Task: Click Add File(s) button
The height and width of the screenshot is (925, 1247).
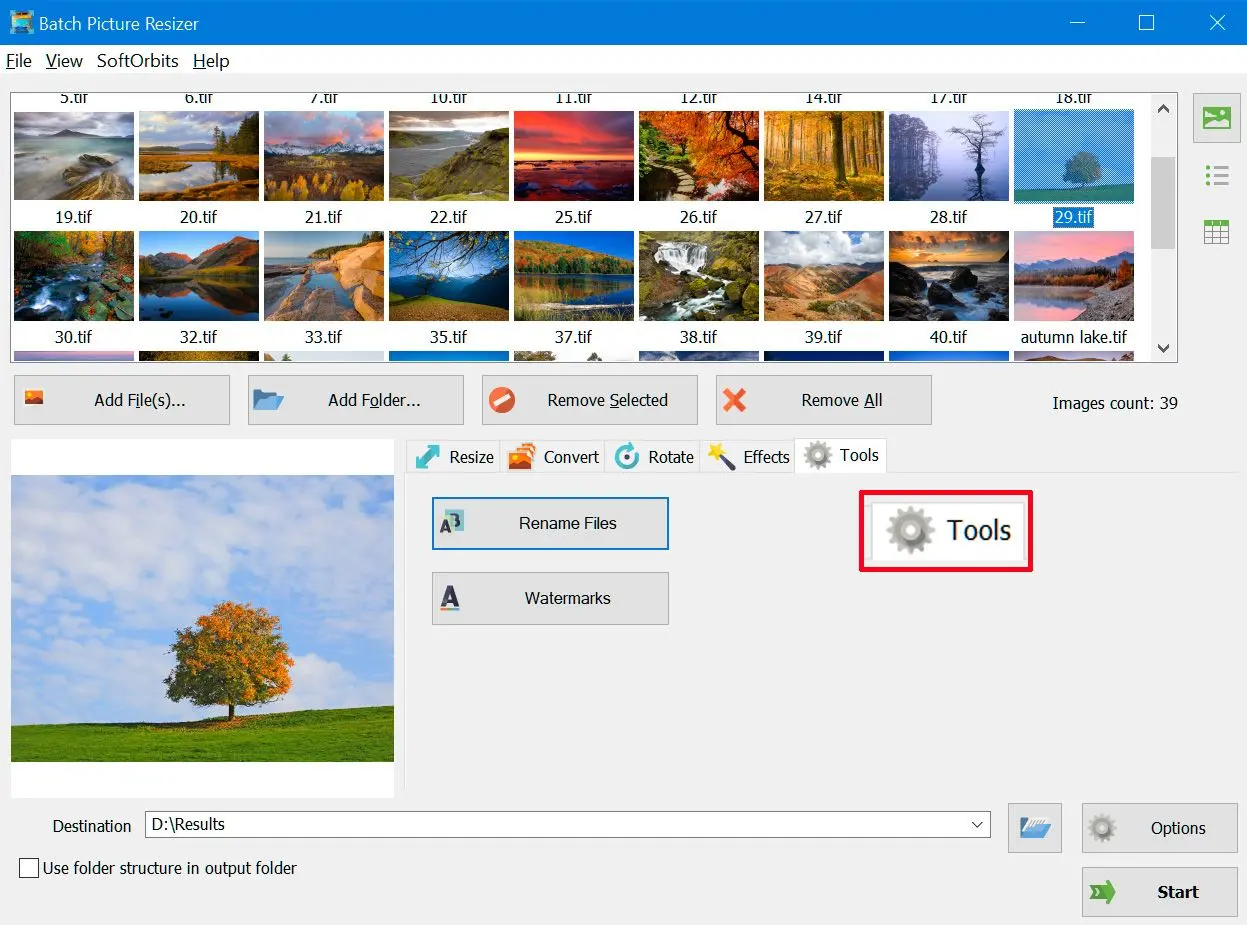Action: coord(122,400)
